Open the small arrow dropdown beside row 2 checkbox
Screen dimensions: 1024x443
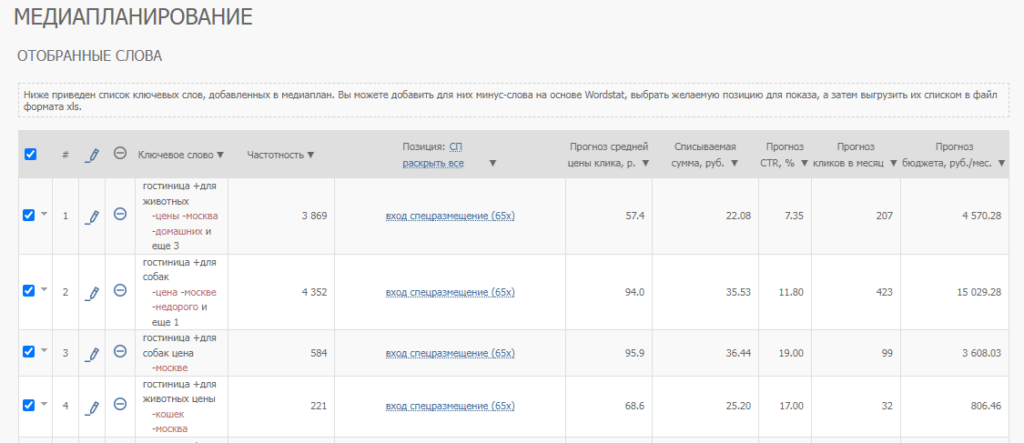coord(44,291)
